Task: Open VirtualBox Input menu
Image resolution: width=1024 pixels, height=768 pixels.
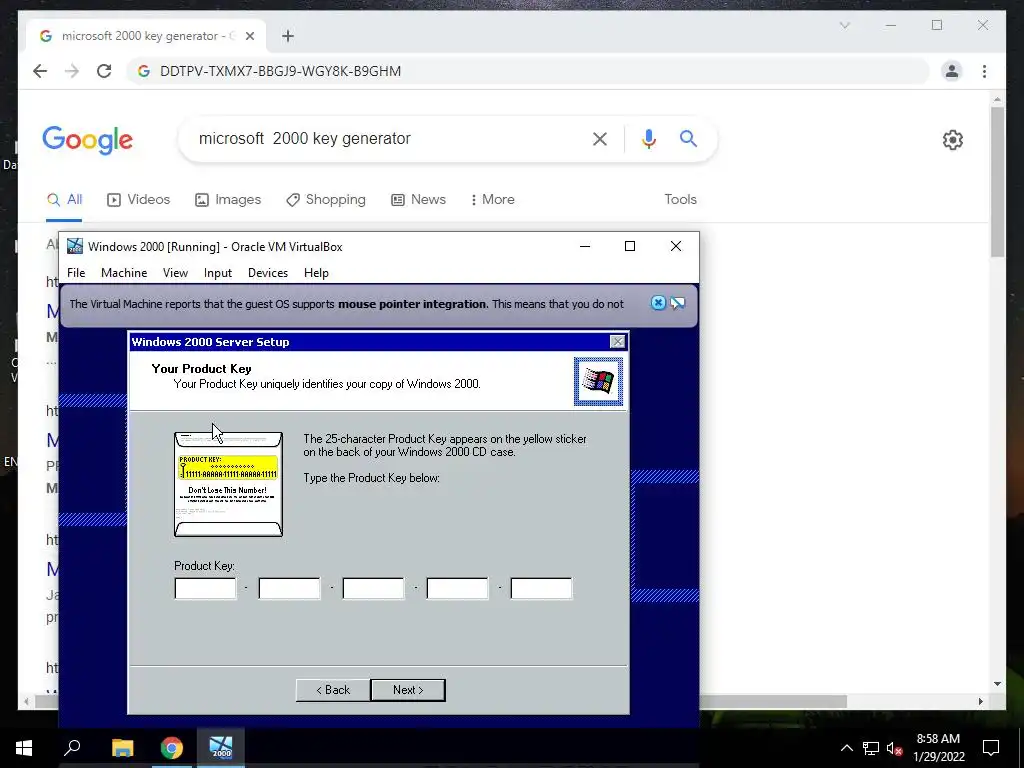Action: pos(217,273)
